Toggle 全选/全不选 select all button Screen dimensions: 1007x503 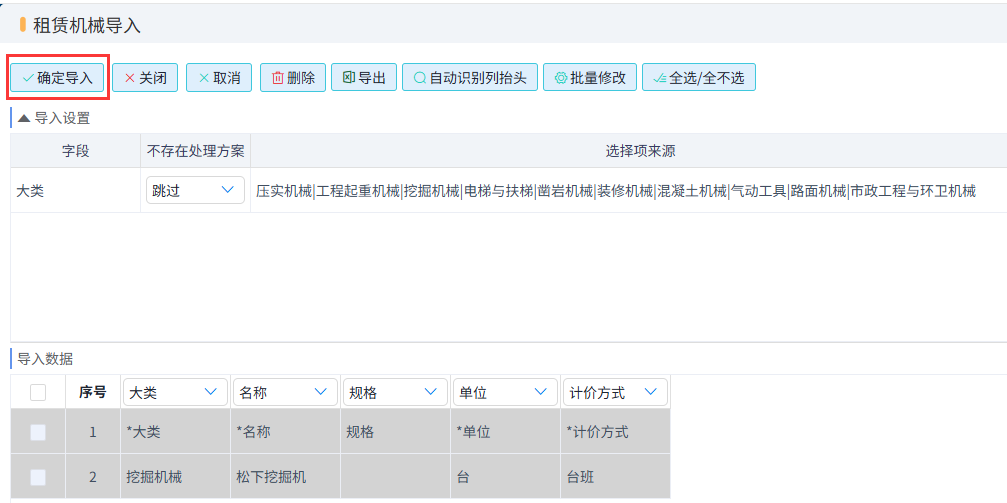[x=699, y=78]
